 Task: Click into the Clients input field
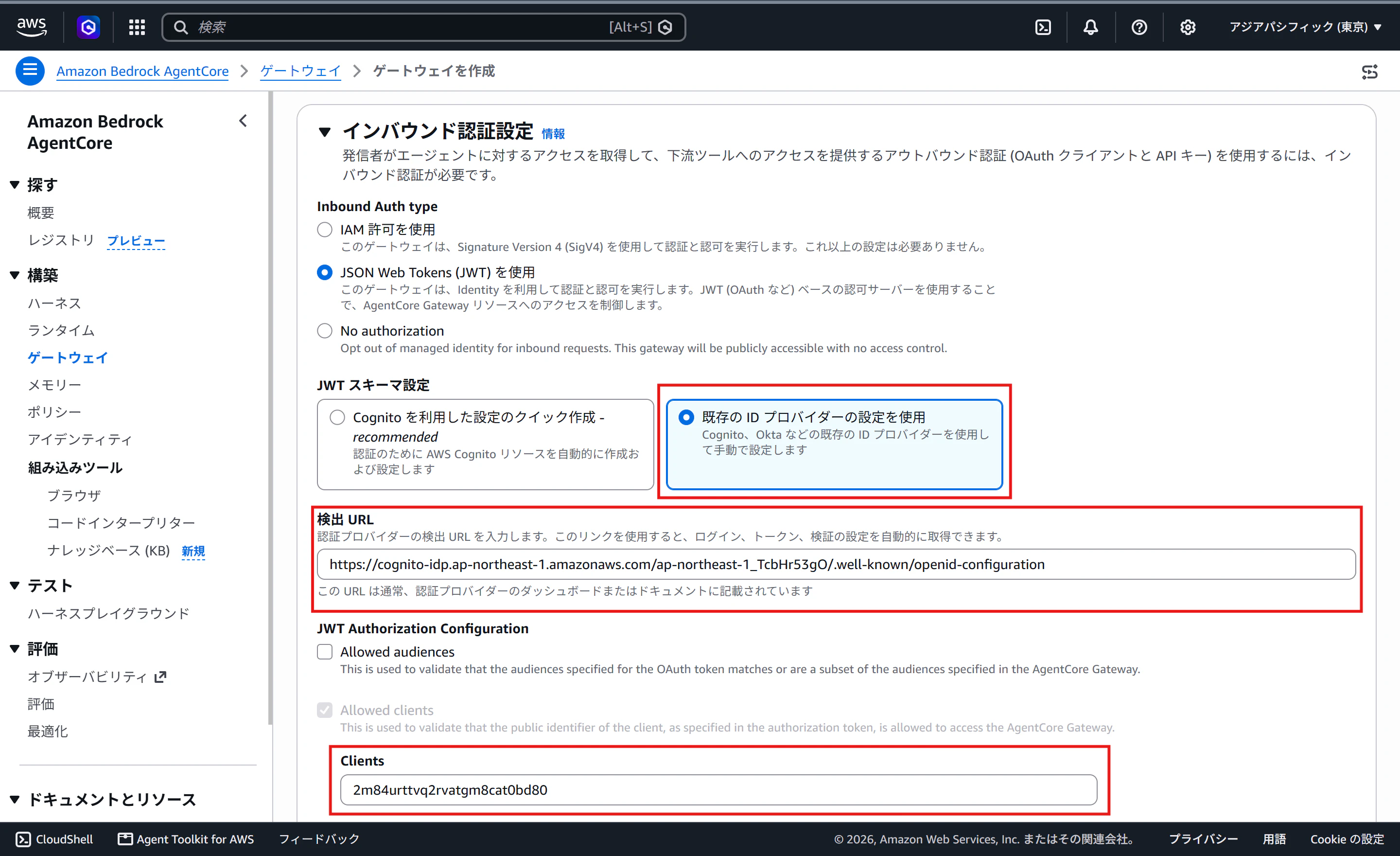pos(719,789)
